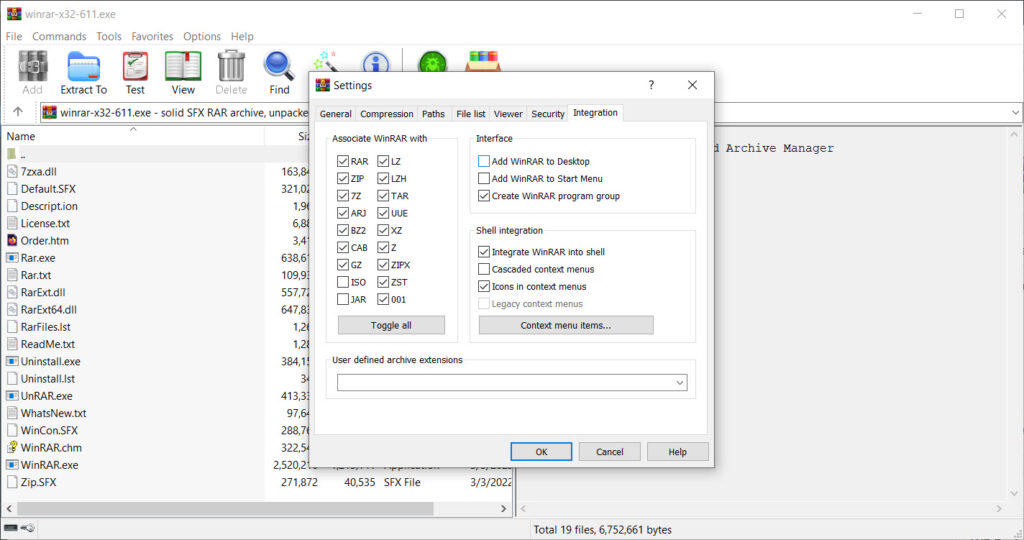Click the green VirusScan bug icon
1024x540 pixels.
pyautogui.click(x=432, y=63)
